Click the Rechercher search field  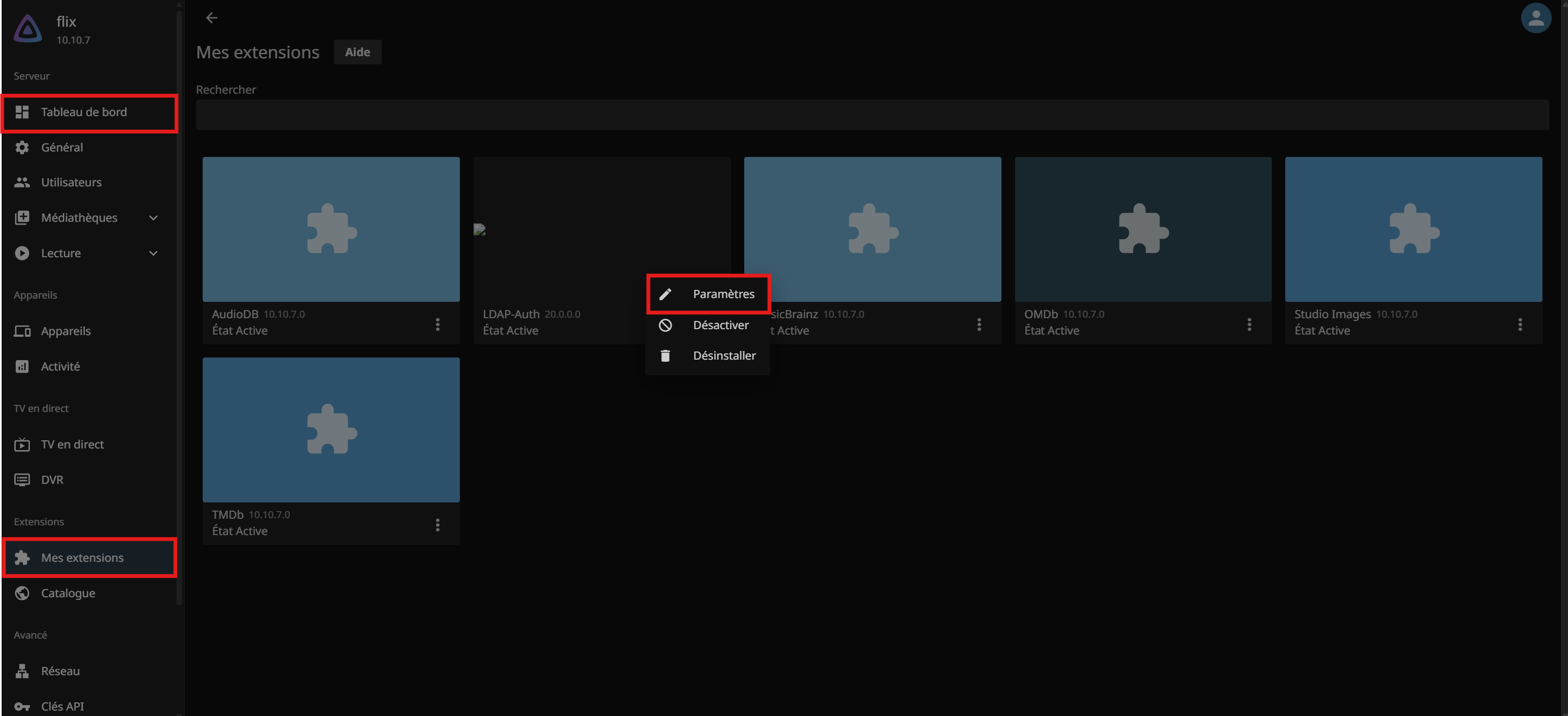[872, 115]
